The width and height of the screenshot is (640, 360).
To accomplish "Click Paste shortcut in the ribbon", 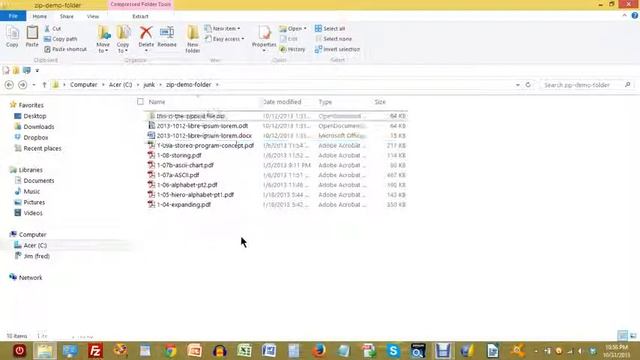I will pos(65,49).
